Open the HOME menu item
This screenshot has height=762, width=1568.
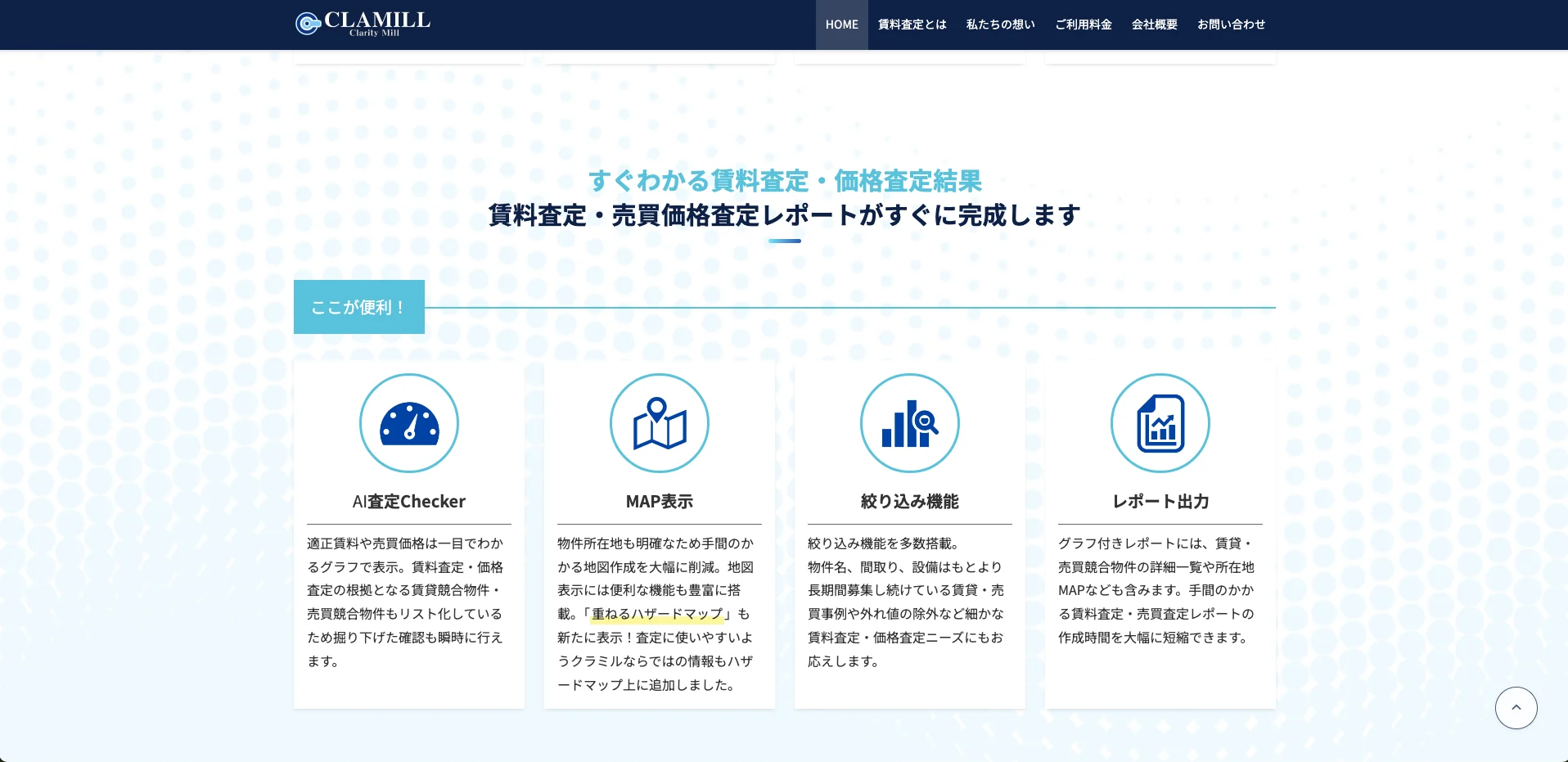pos(841,25)
